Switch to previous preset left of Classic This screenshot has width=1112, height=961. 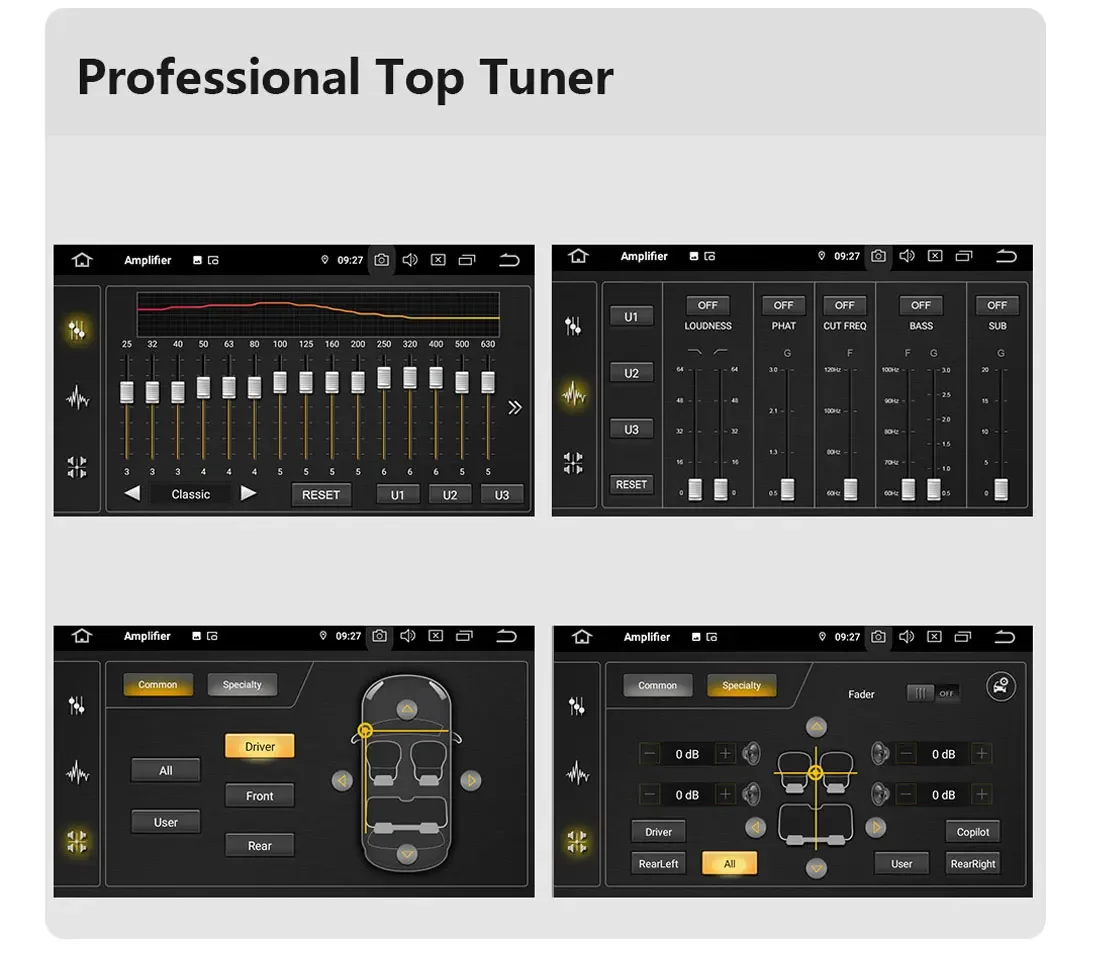pos(132,494)
